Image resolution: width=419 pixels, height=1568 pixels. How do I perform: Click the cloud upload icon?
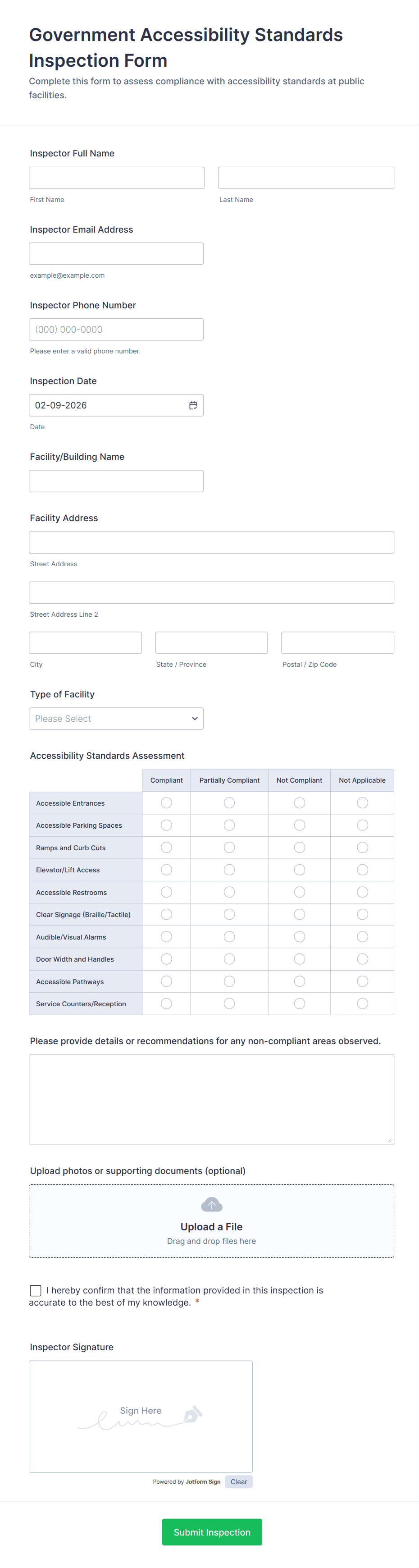coord(212,1205)
